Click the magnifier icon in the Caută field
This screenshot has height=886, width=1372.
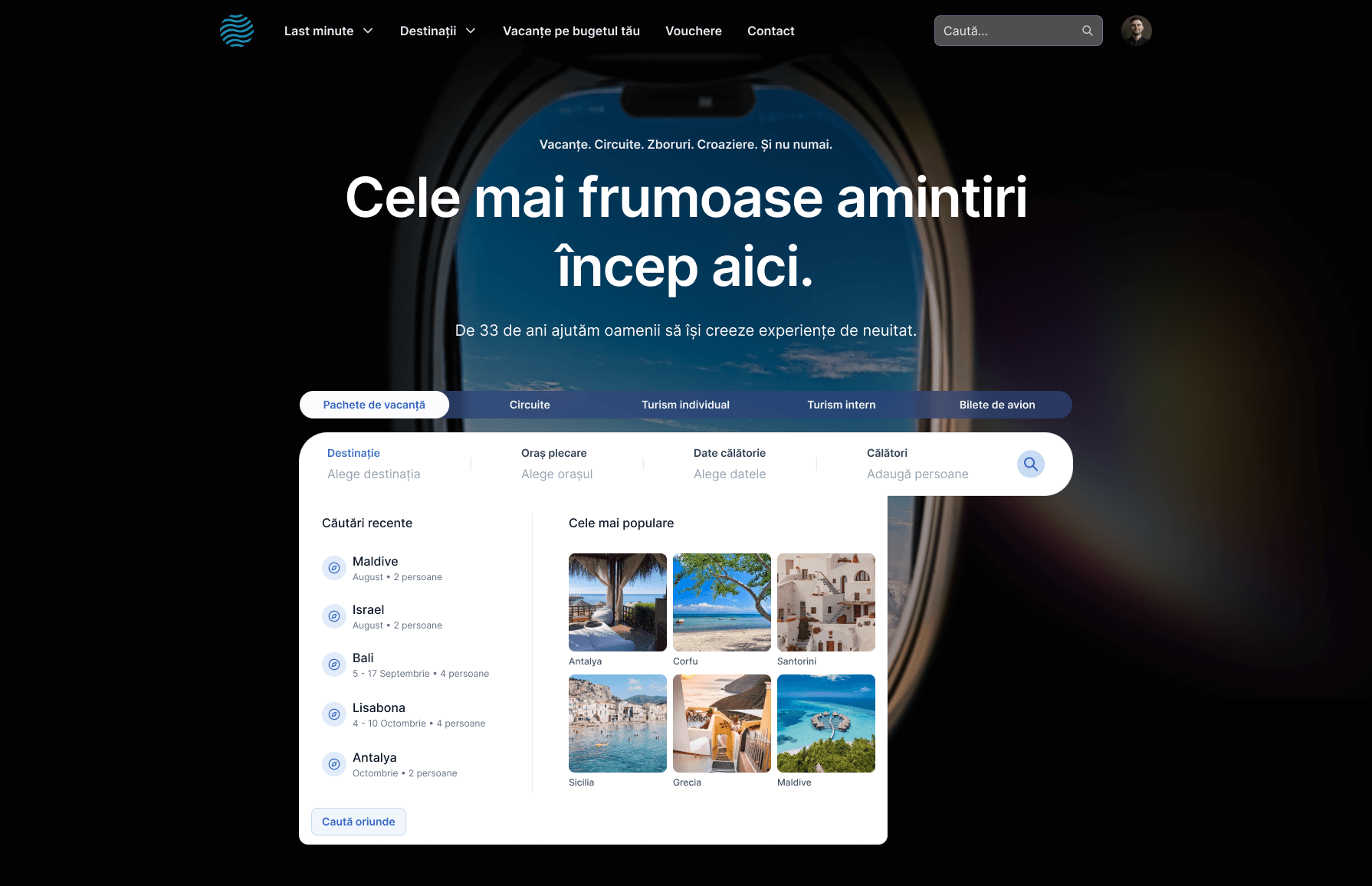(1087, 31)
